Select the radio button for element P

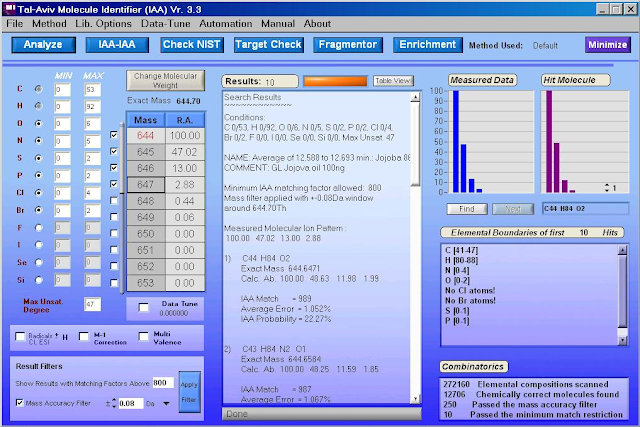tap(38, 175)
